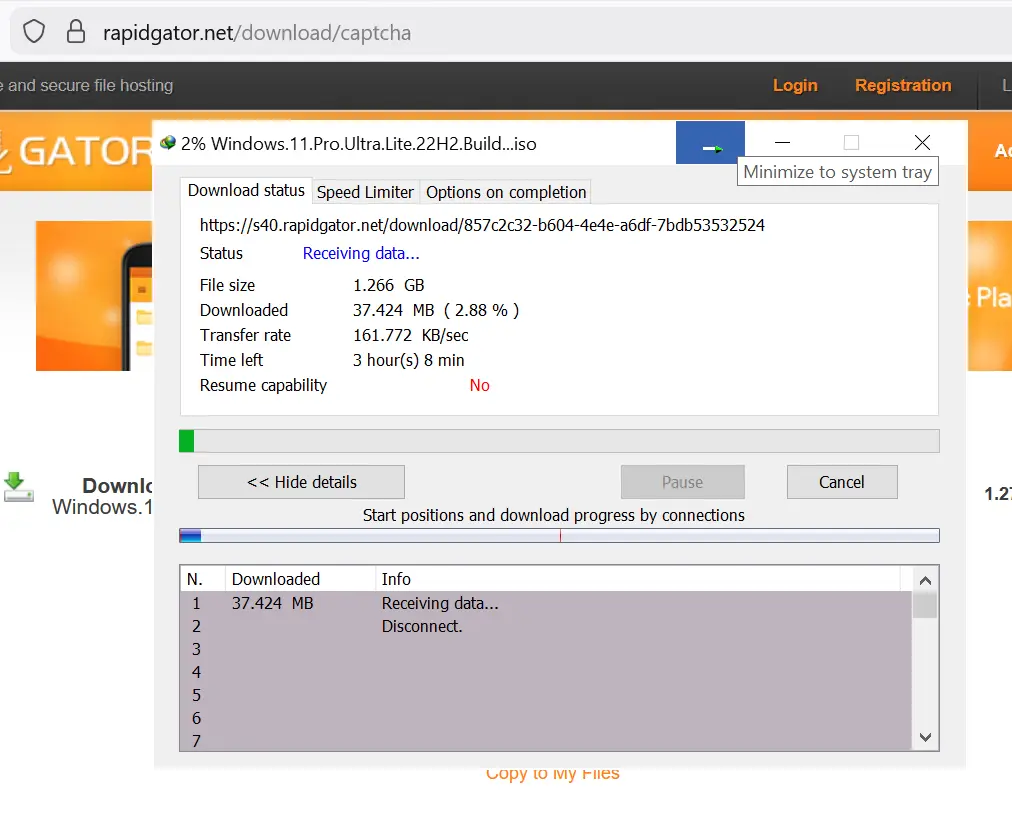Click the time left value 3 hour(s) 8 min
This screenshot has width=1012, height=827.
(409, 360)
